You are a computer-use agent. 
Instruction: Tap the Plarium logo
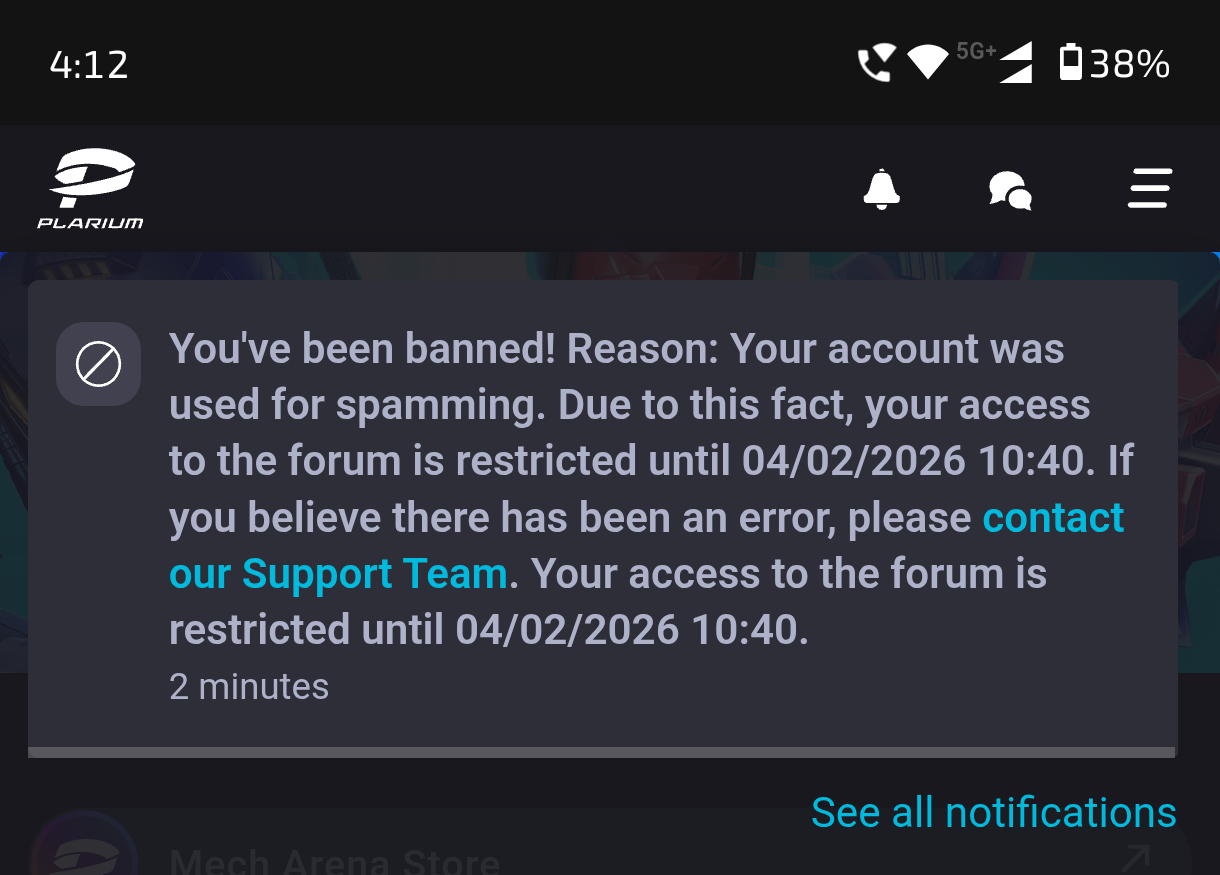(x=90, y=188)
